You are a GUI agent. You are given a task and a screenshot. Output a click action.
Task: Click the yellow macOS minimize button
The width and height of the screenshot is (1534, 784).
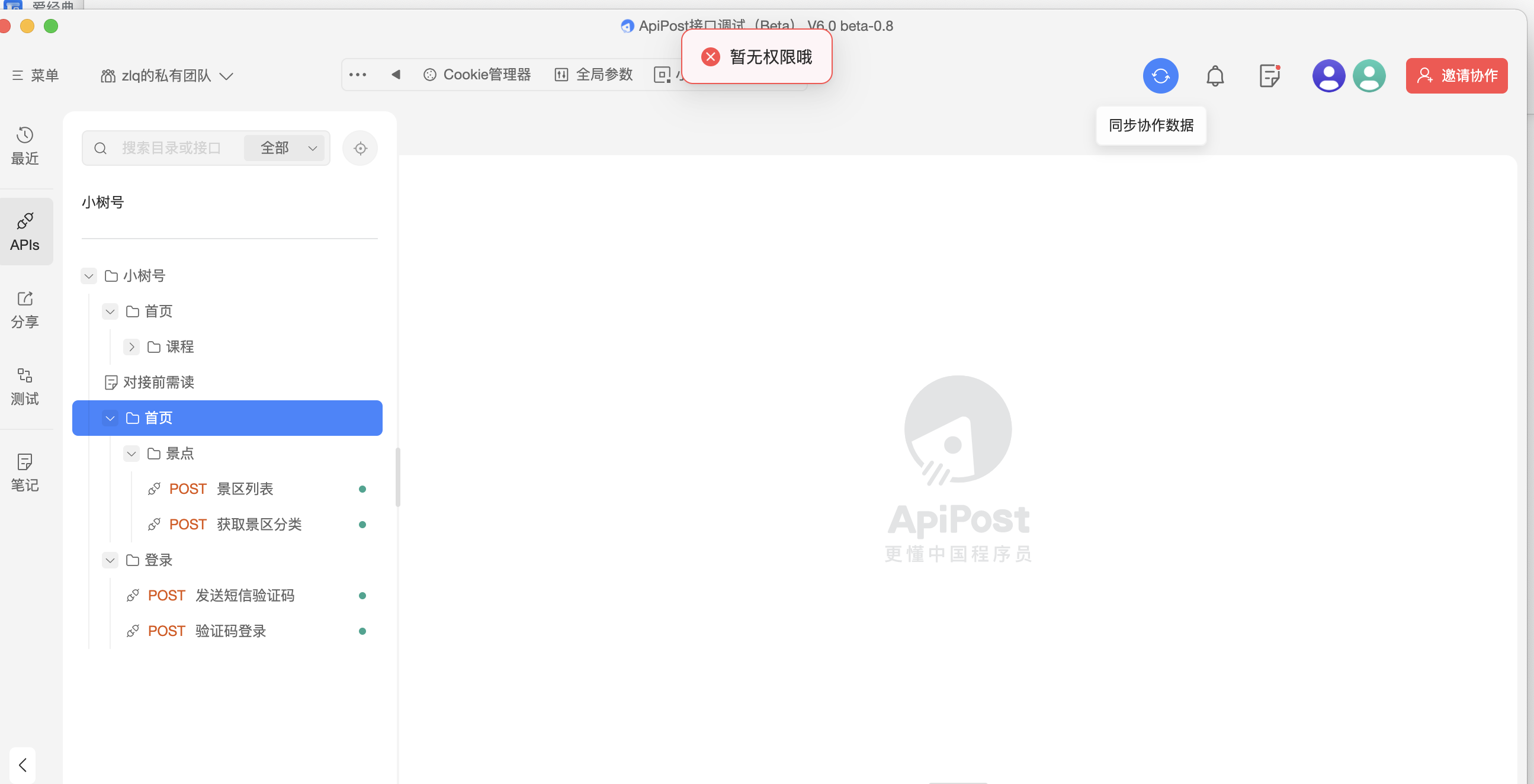coord(27,26)
